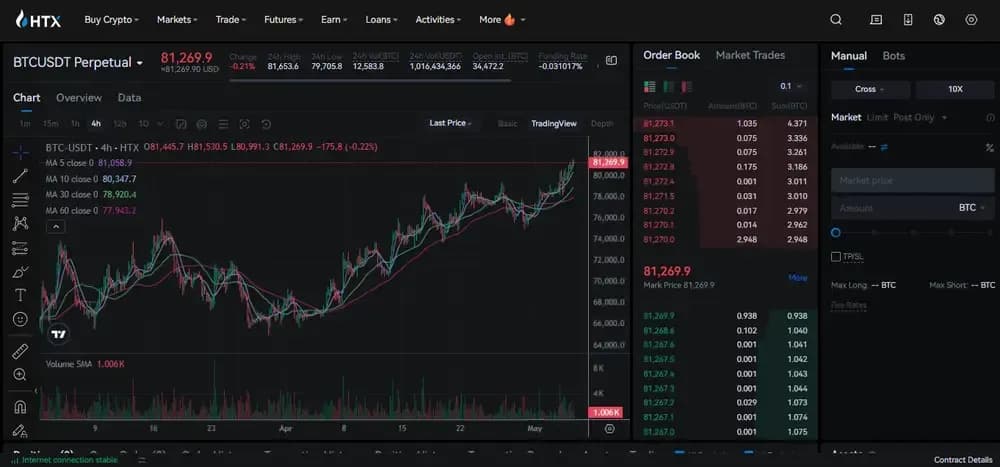Select the text annotation tool
1000x467 pixels.
(x=20, y=295)
